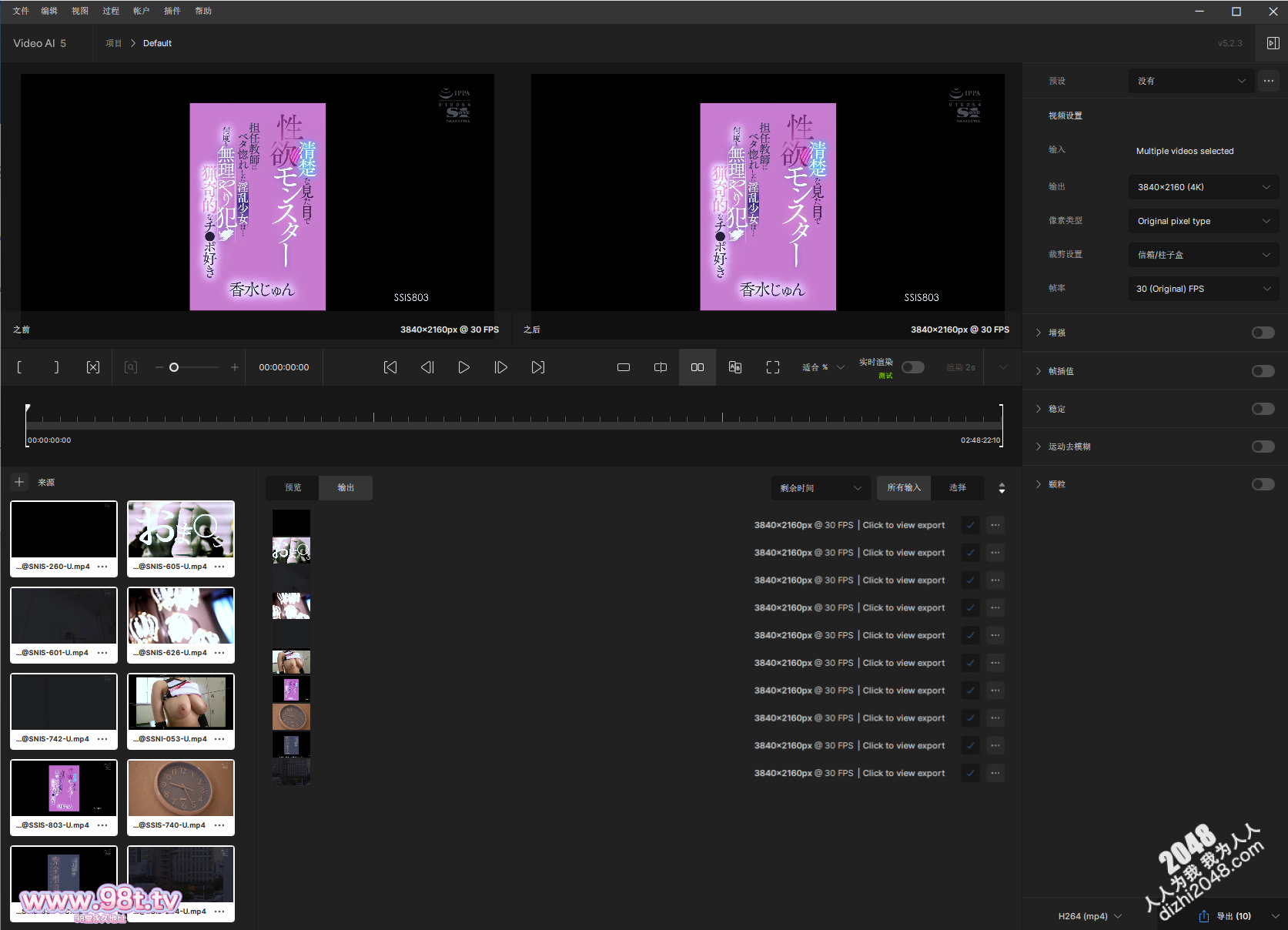Viewport: 1288px width, 930px height.
Task: Collapse the right sidebar panel icon
Action: [x=1273, y=43]
